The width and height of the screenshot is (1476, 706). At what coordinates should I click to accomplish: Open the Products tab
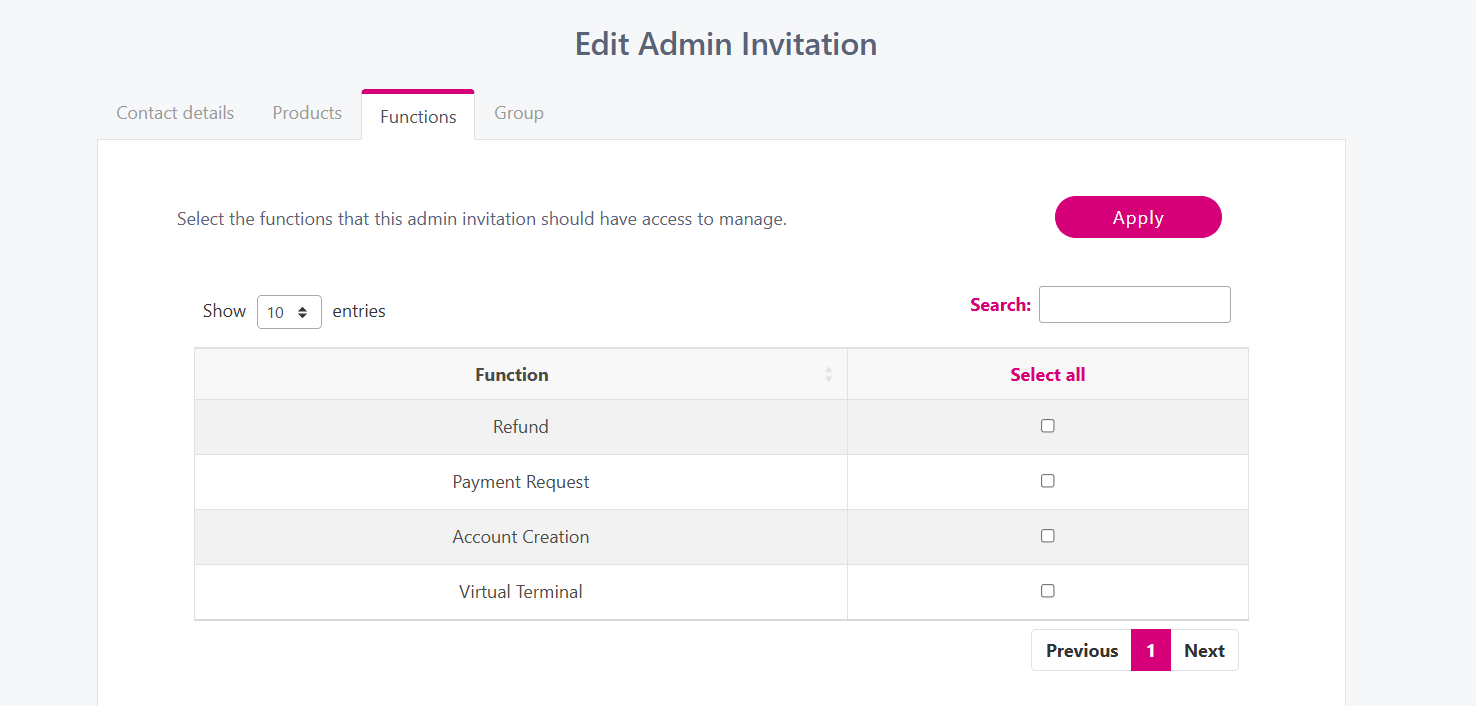click(307, 113)
